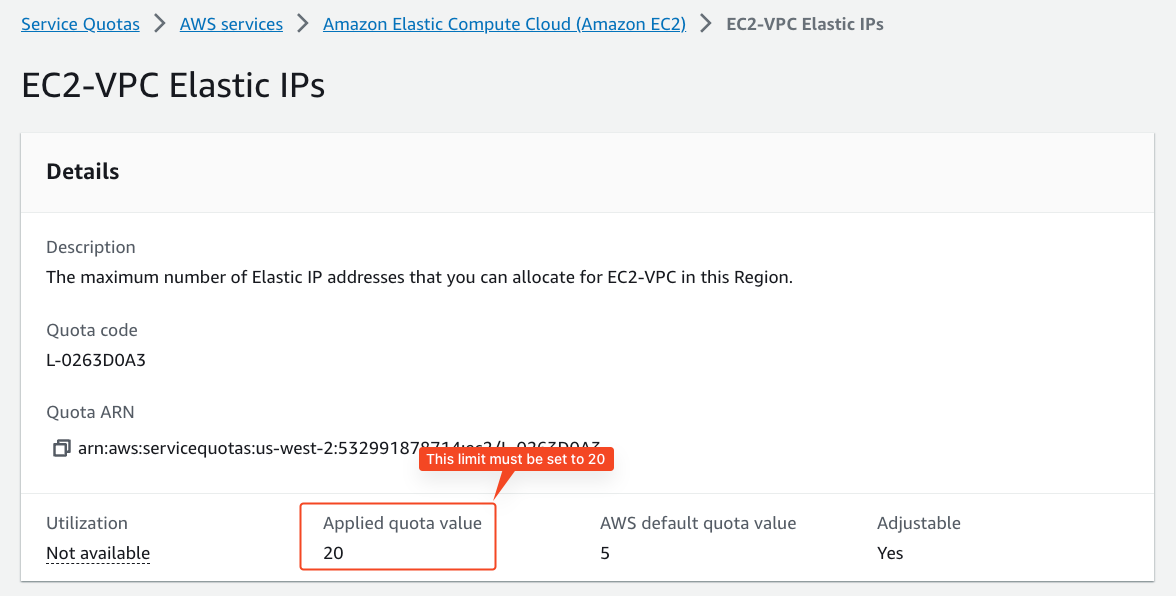The height and width of the screenshot is (596, 1176).
Task: Click the chevron after Service Quotas
Action: click(x=160, y=24)
